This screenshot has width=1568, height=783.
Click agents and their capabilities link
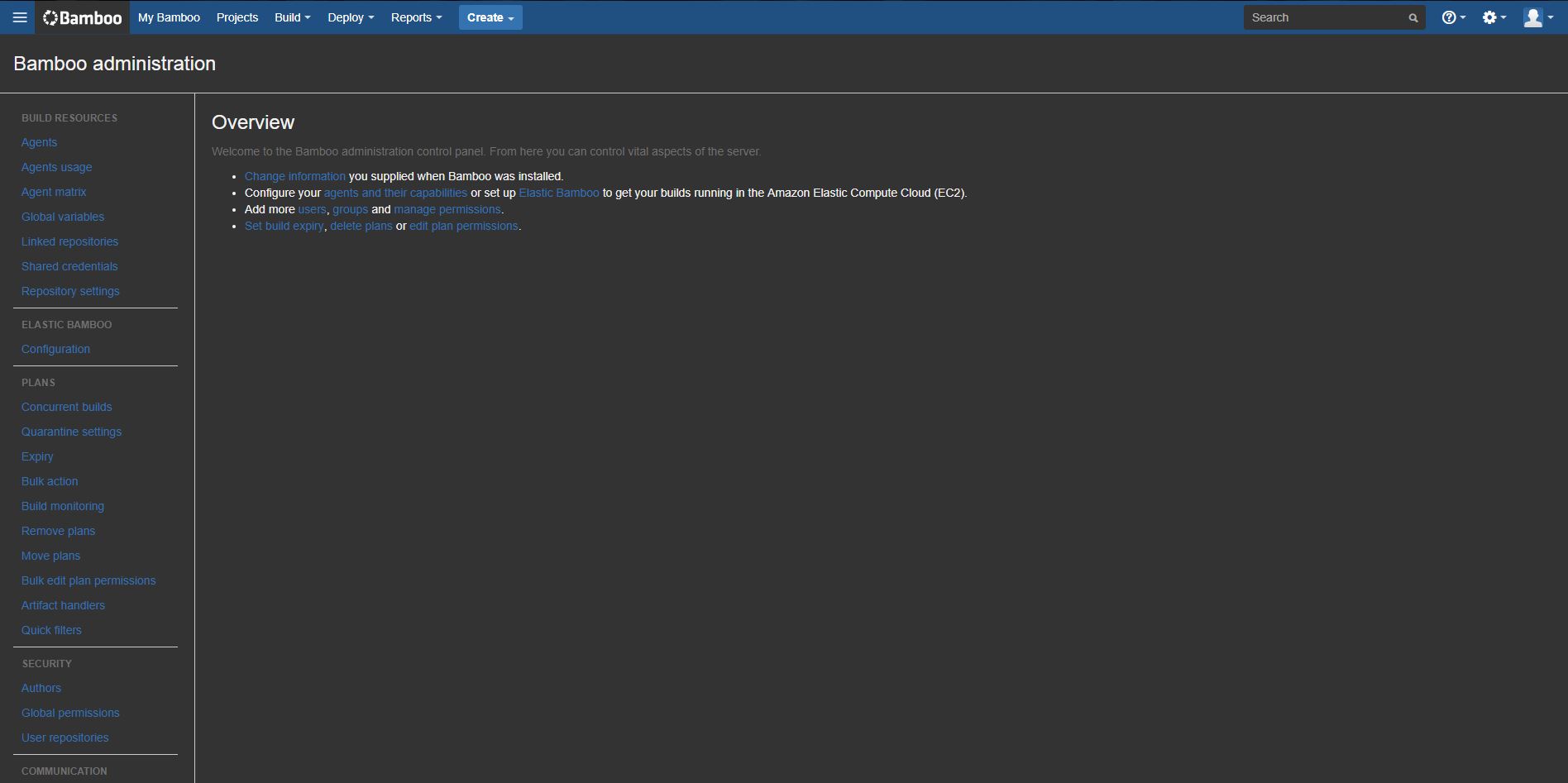[x=395, y=193]
